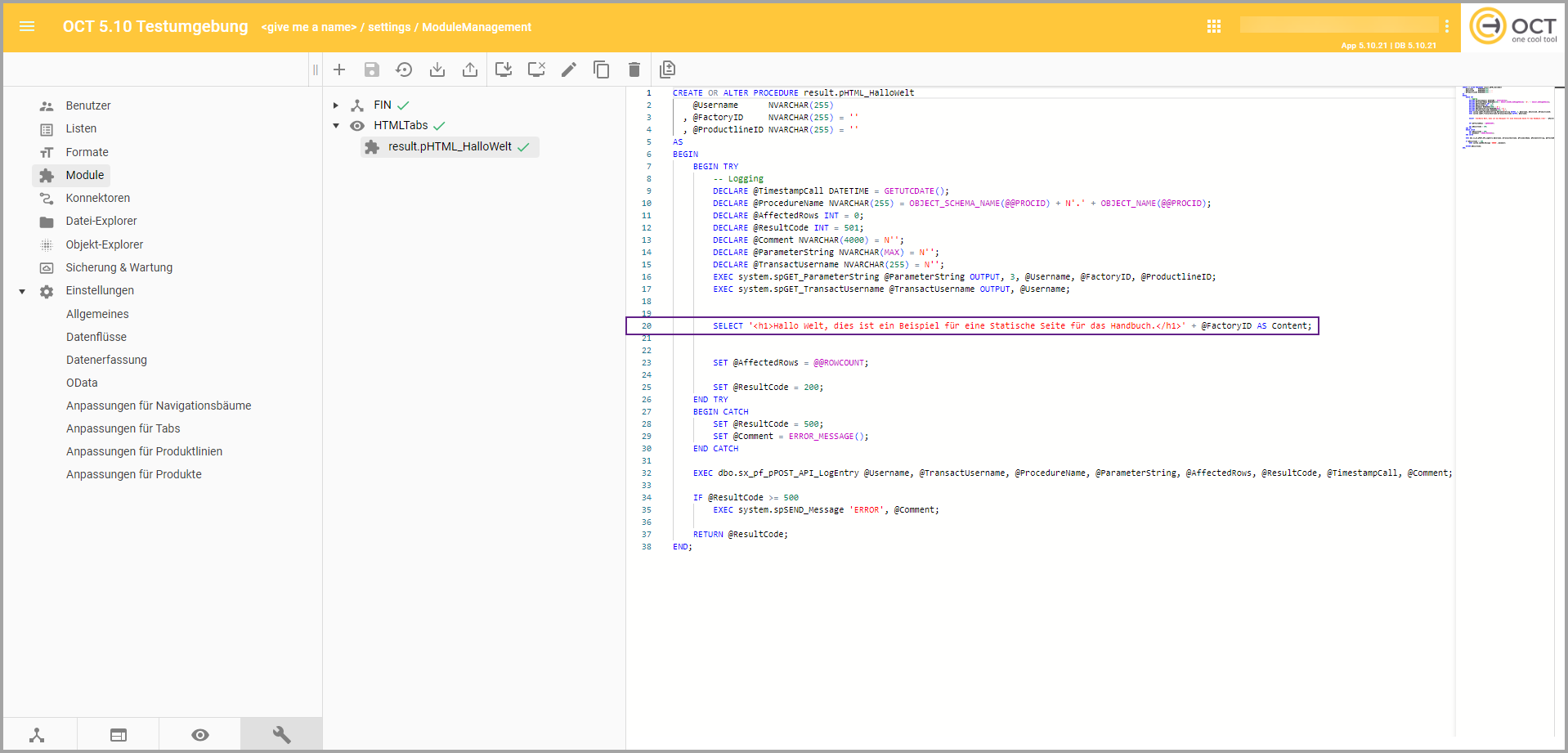
Task: Open Konnektoren in the sidebar
Action: (97, 198)
